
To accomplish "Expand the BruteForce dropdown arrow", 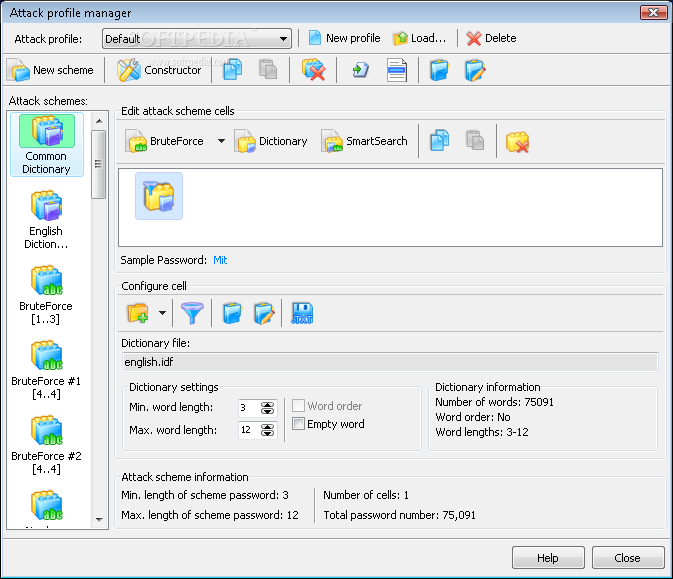I will [221, 141].
